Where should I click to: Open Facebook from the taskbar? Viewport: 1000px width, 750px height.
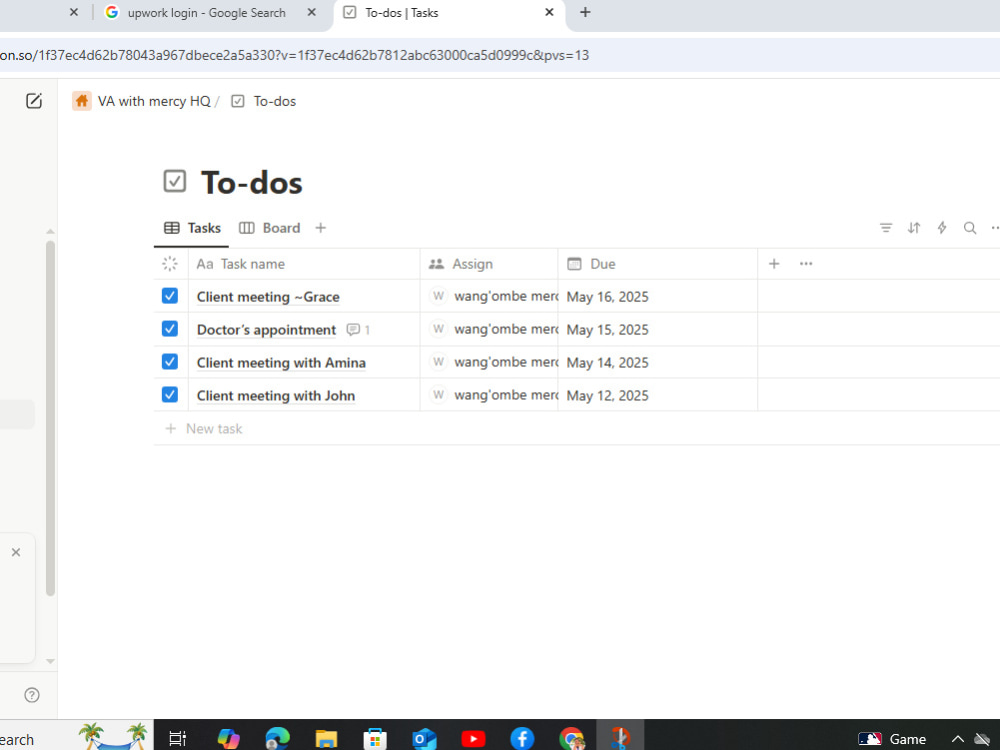click(522, 739)
